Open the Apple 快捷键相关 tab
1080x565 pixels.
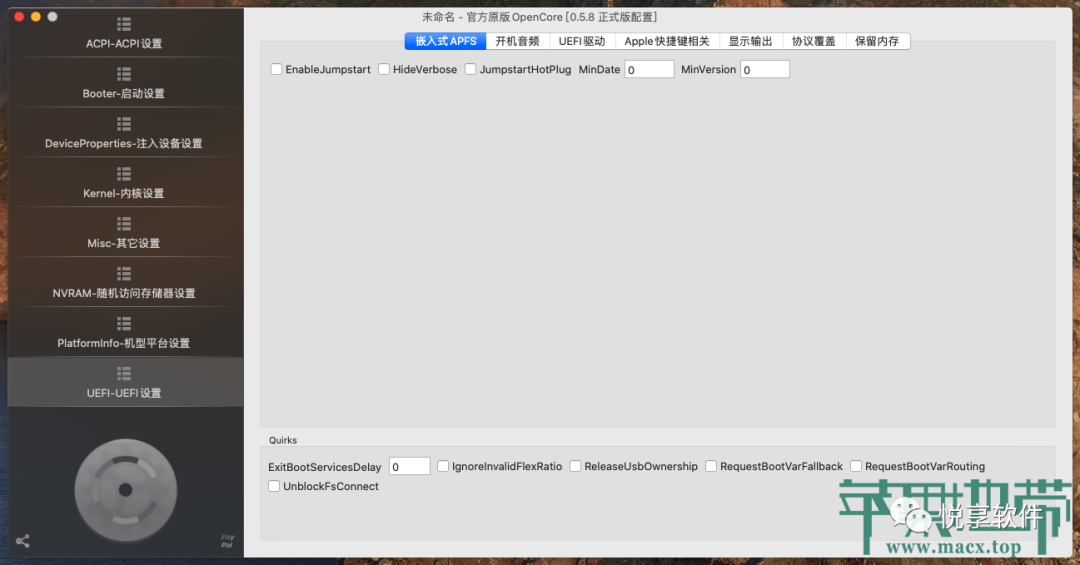pyautogui.click(x=667, y=41)
